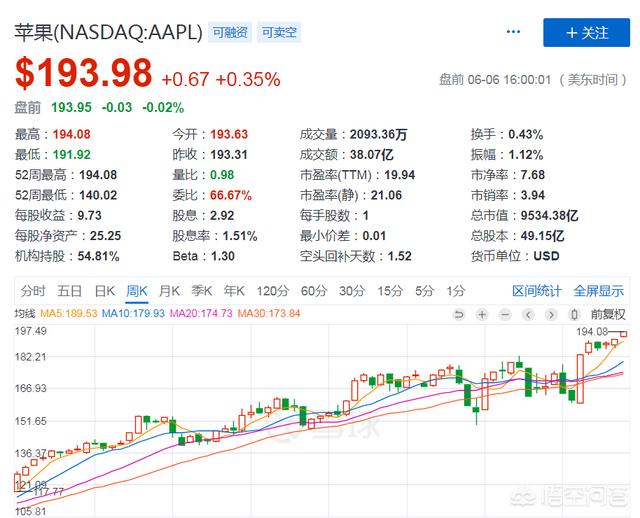This screenshot has width=640, height=518.
Task: Click the MA30:173.84 indicator label
Action: pos(269,313)
